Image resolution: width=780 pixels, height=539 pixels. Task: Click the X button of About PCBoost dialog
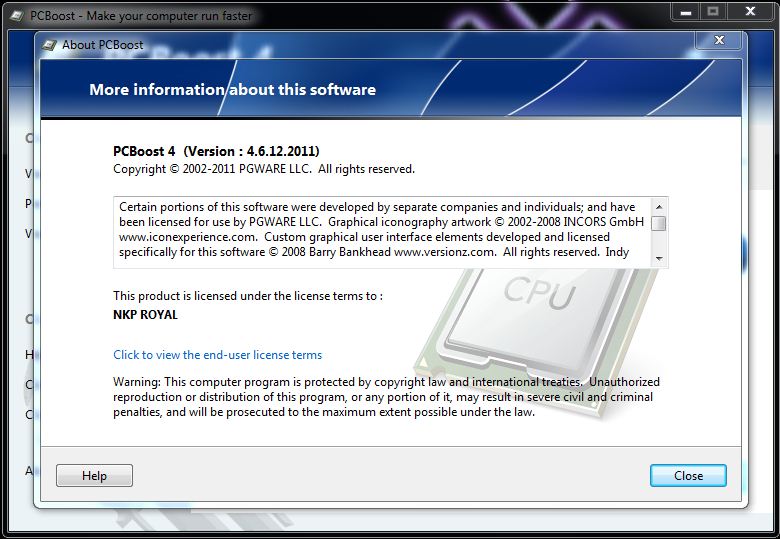(x=719, y=40)
